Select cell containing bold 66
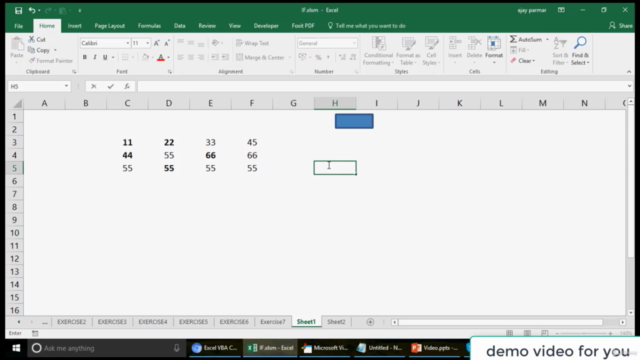The height and width of the screenshot is (360, 640). (210, 155)
